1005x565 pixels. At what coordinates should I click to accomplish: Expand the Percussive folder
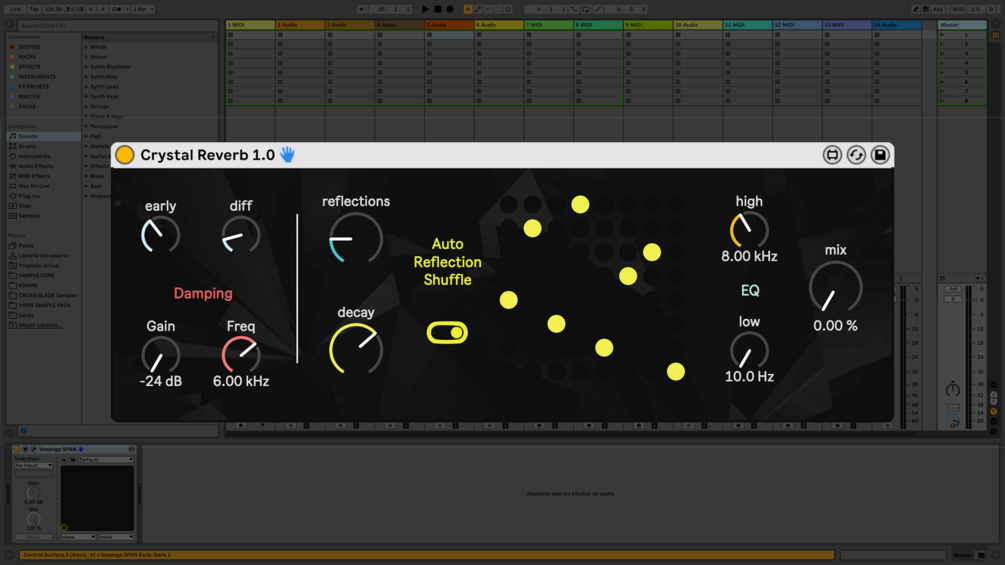87,126
